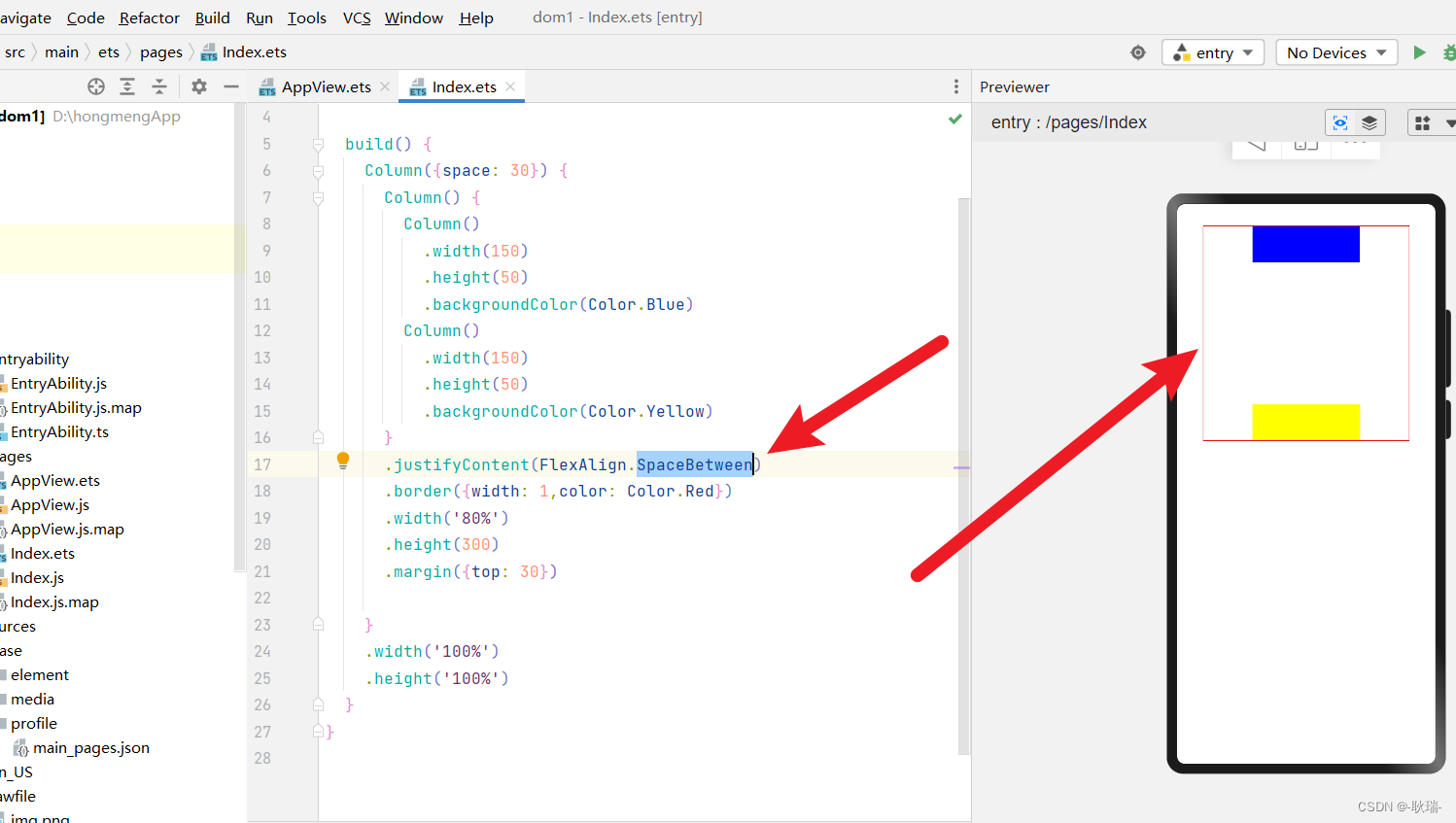
Task: Open the Build menu
Action: coord(213,17)
